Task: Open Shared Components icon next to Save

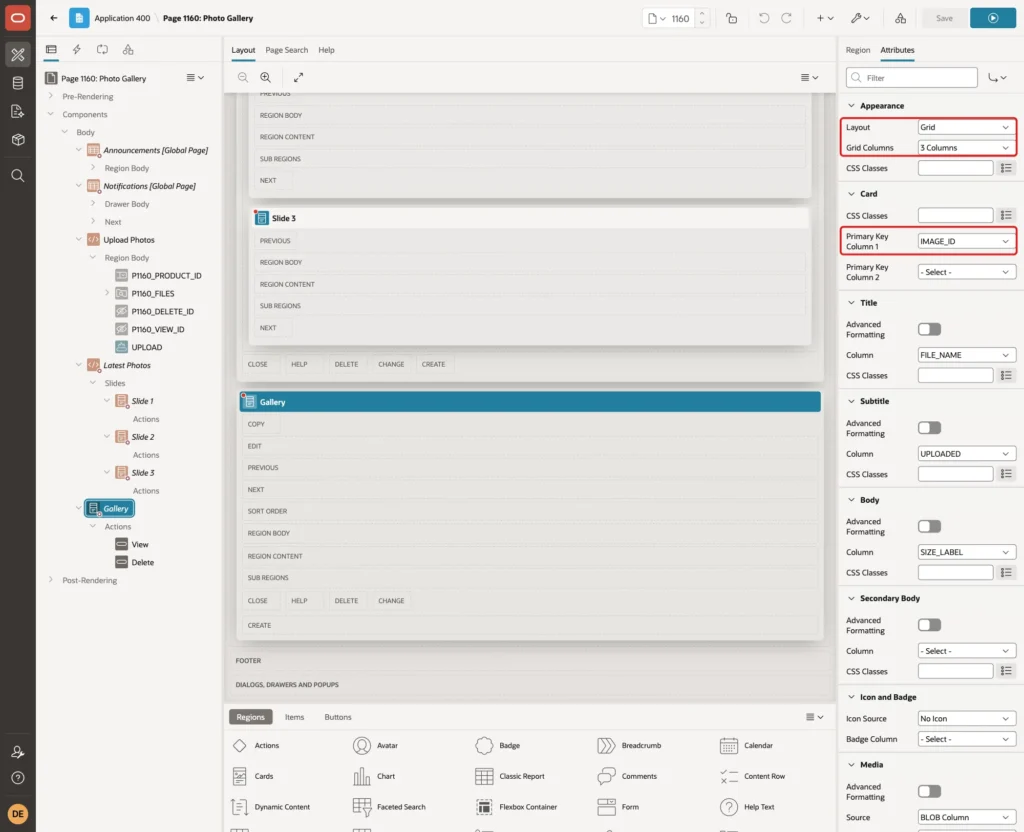Action: pos(901,18)
